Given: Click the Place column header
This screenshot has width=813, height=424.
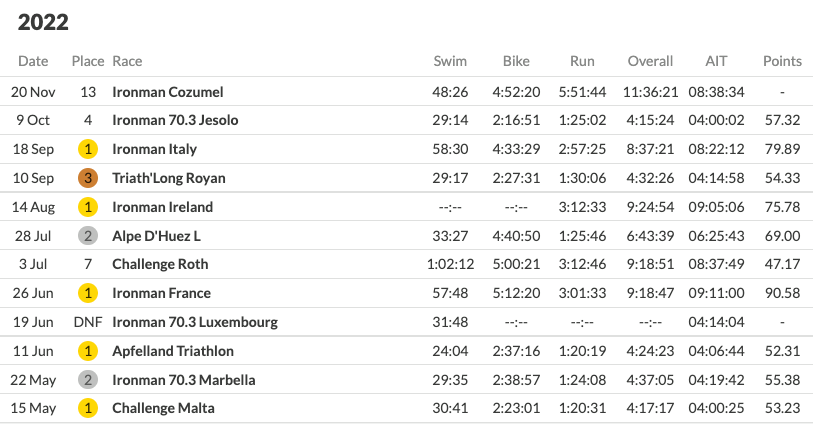Looking at the screenshot, I should click(x=88, y=61).
